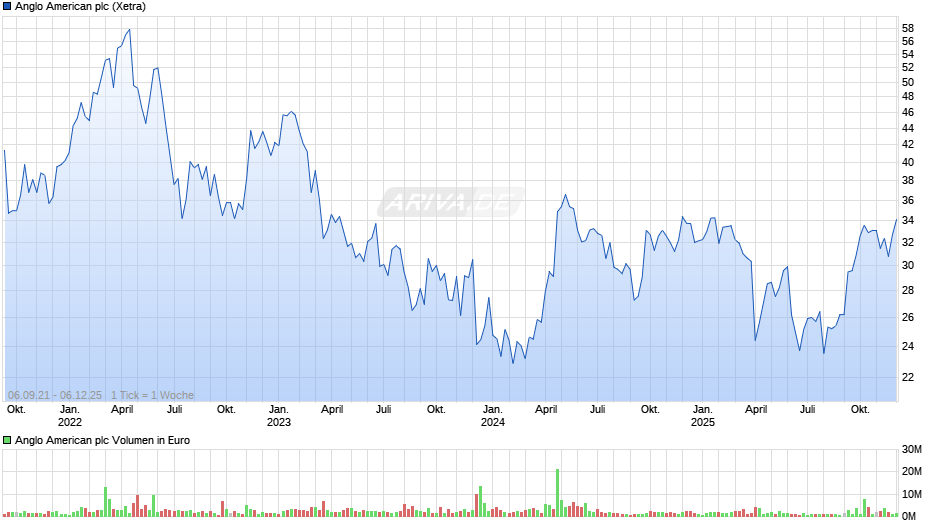Click the 'Jan. 2024' x-axis label

point(493,416)
